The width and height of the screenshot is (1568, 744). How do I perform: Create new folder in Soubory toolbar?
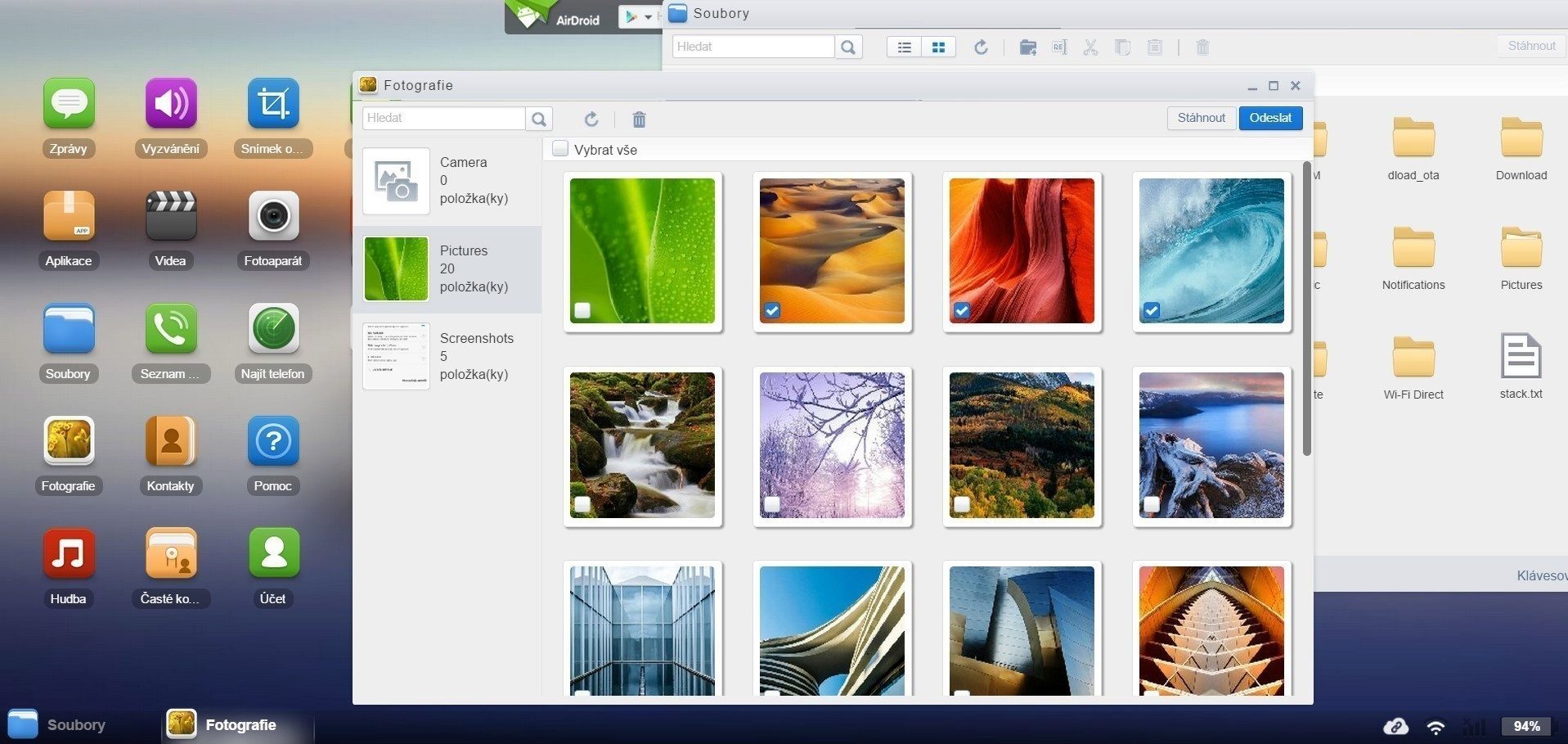pyautogui.click(x=1028, y=47)
